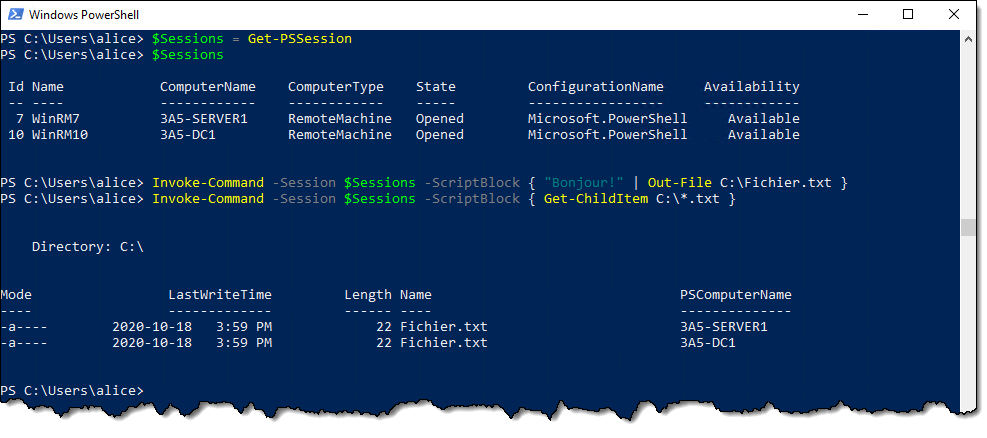The width and height of the screenshot is (987, 438).
Task: Click the PSComputerName column header
Action: pos(736,295)
